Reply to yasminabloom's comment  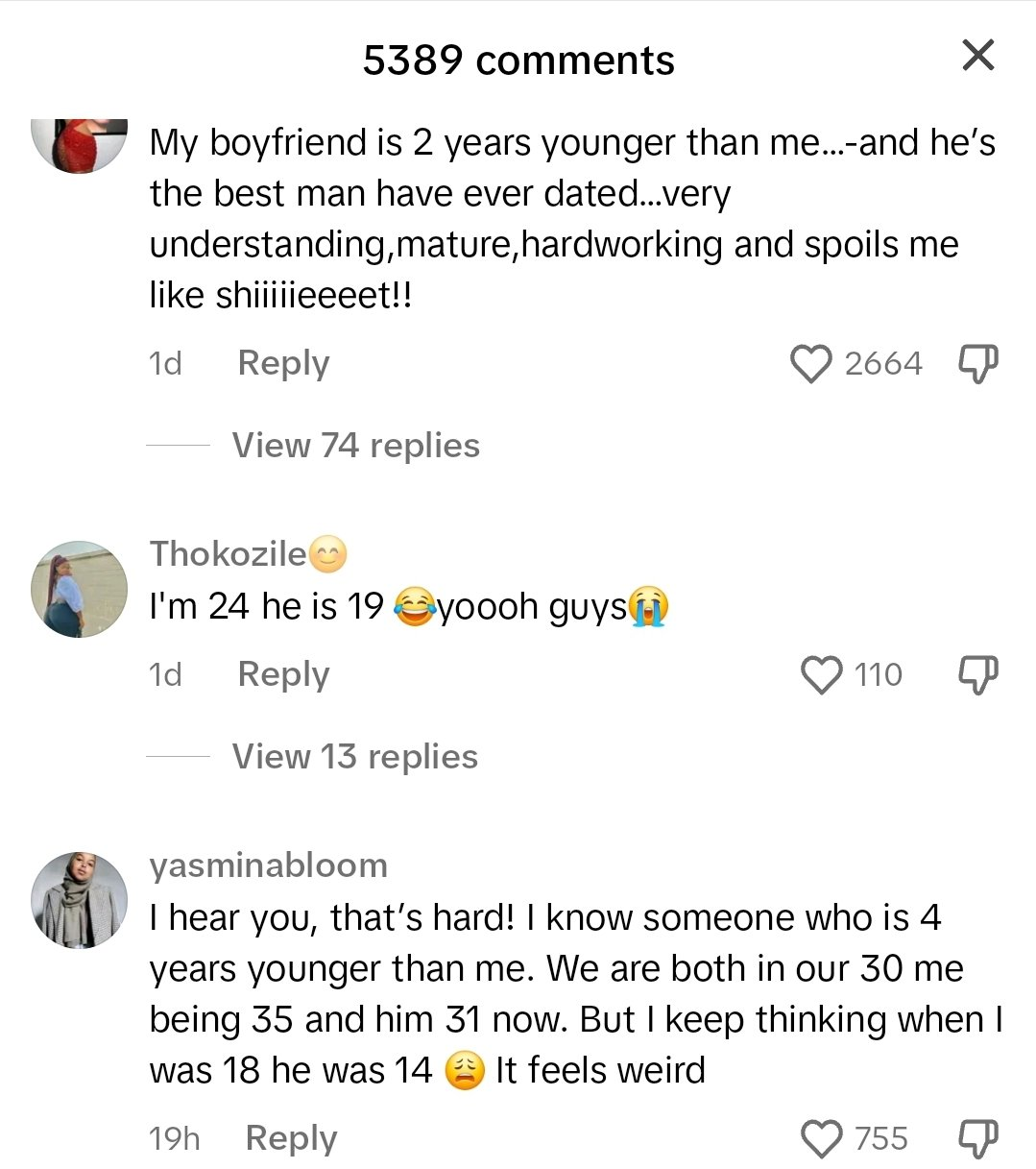(291, 1139)
